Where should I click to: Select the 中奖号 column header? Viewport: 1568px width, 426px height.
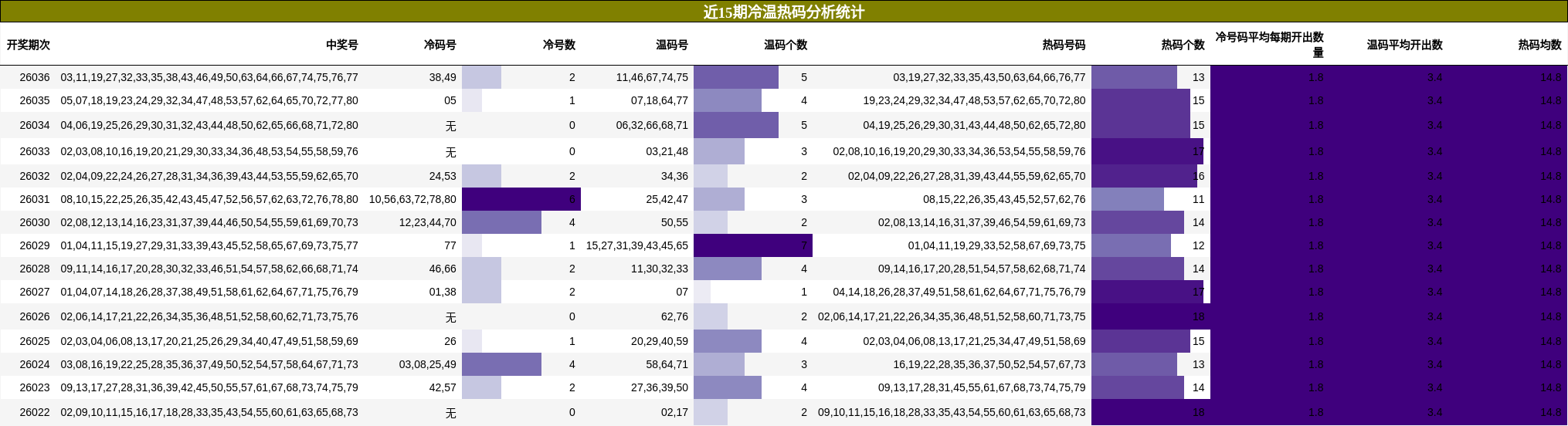click(342, 45)
